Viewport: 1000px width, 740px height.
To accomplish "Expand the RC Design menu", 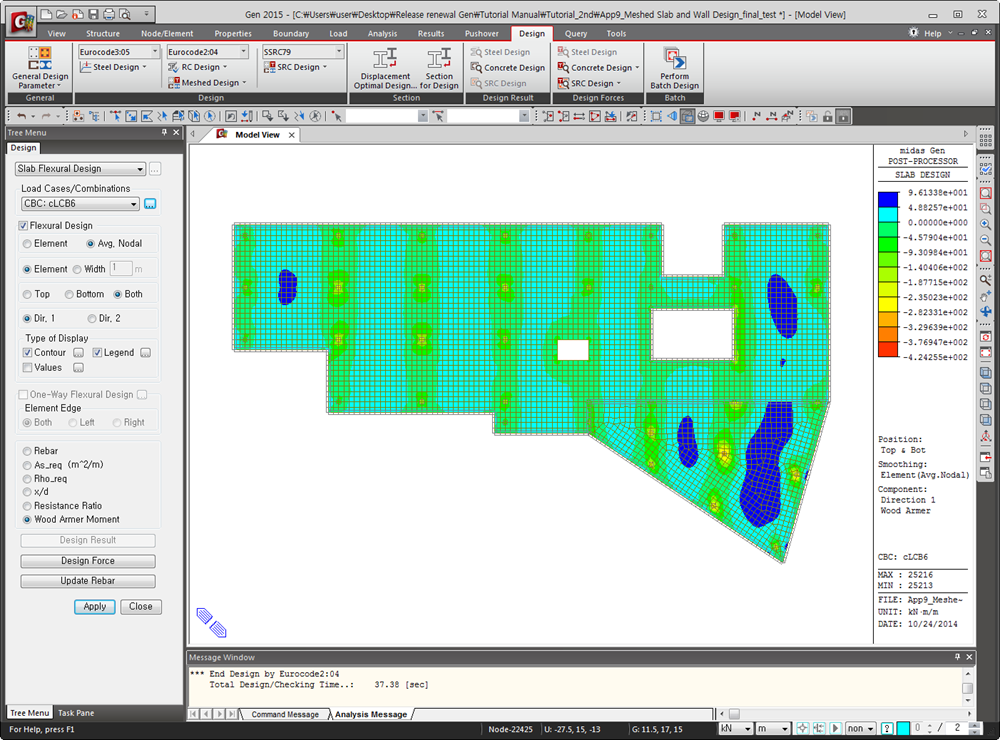I will [198, 67].
